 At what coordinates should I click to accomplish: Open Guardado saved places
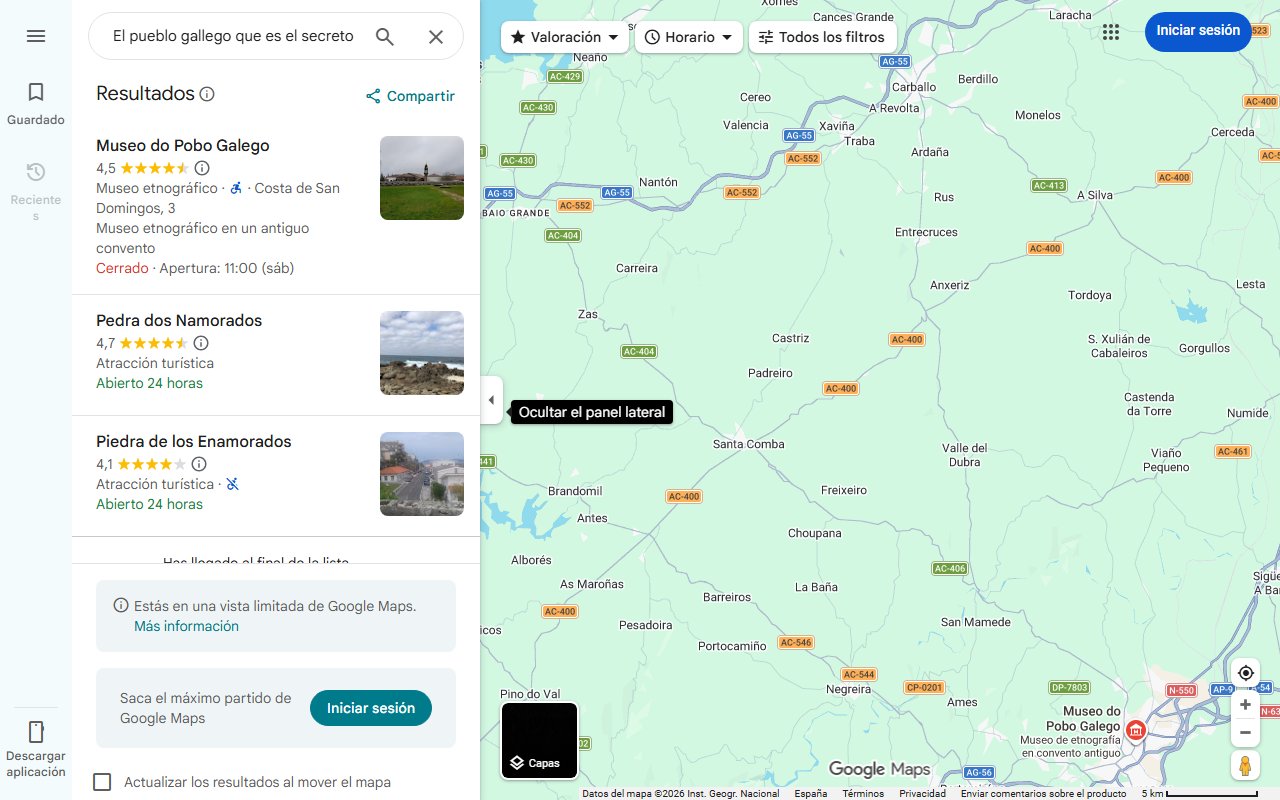36,104
